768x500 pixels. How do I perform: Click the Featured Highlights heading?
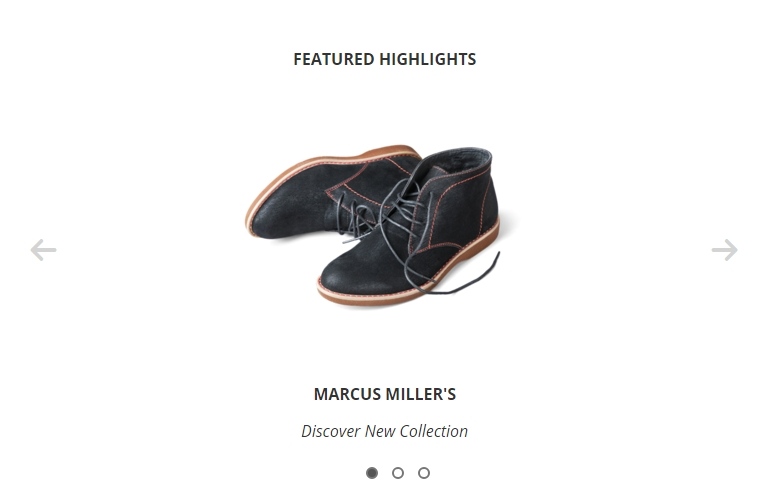tap(384, 59)
